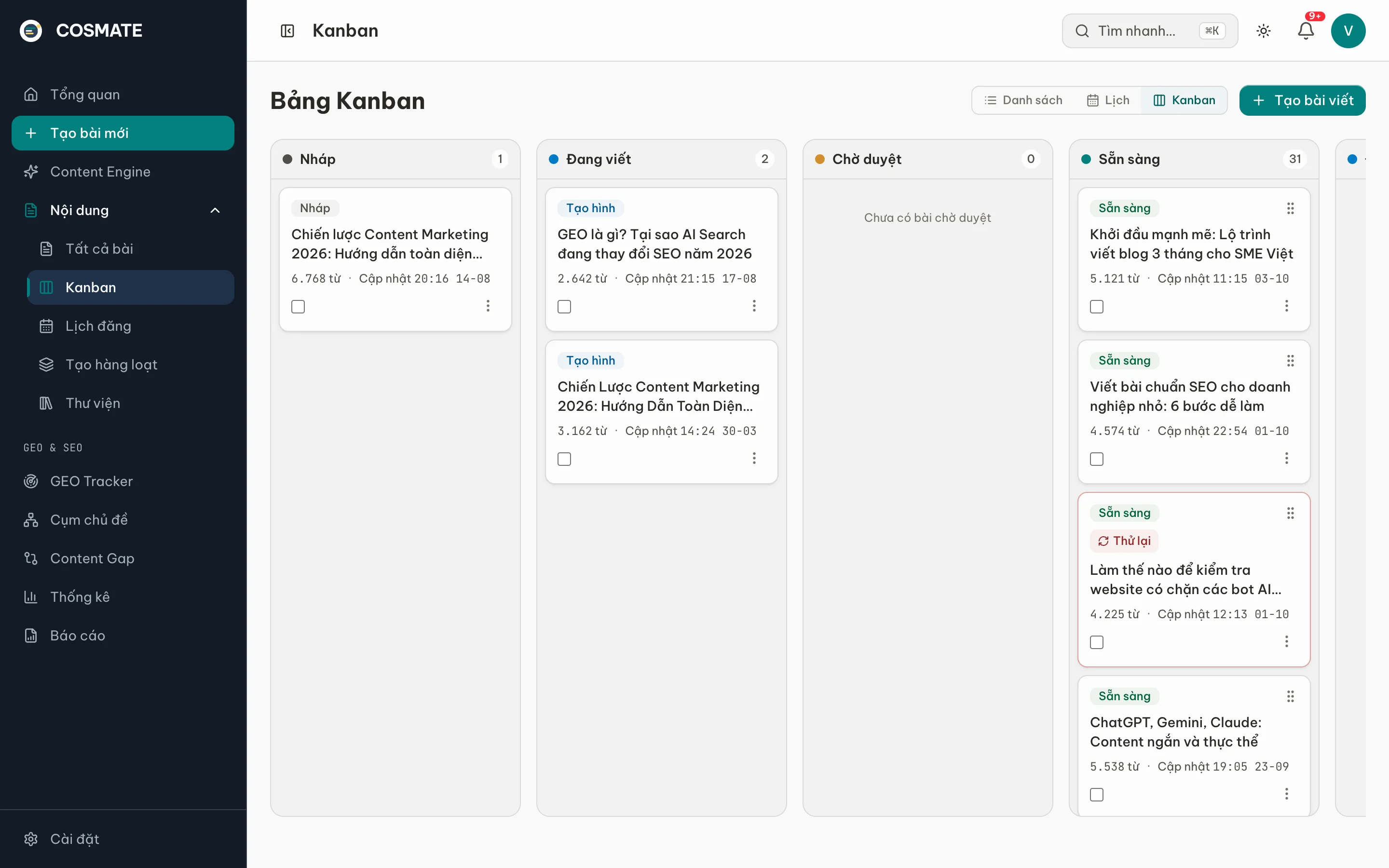1389x868 pixels.
Task: Open options menu for GEO là gì card
Action: click(x=754, y=306)
